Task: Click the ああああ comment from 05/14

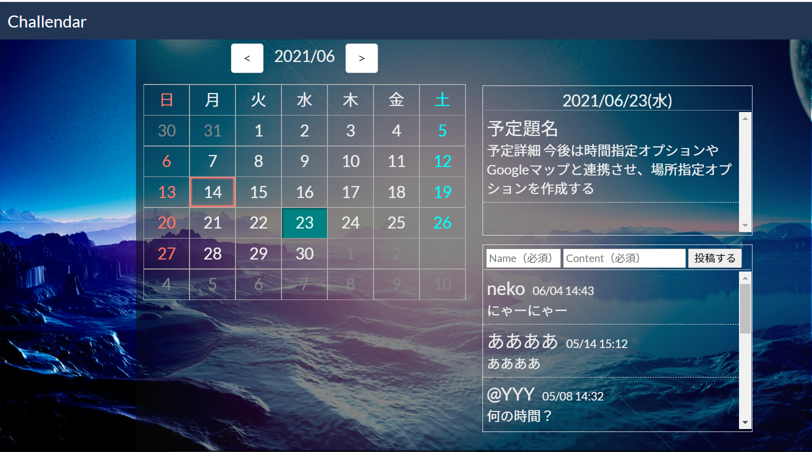Action: pyautogui.click(x=514, y=363)
